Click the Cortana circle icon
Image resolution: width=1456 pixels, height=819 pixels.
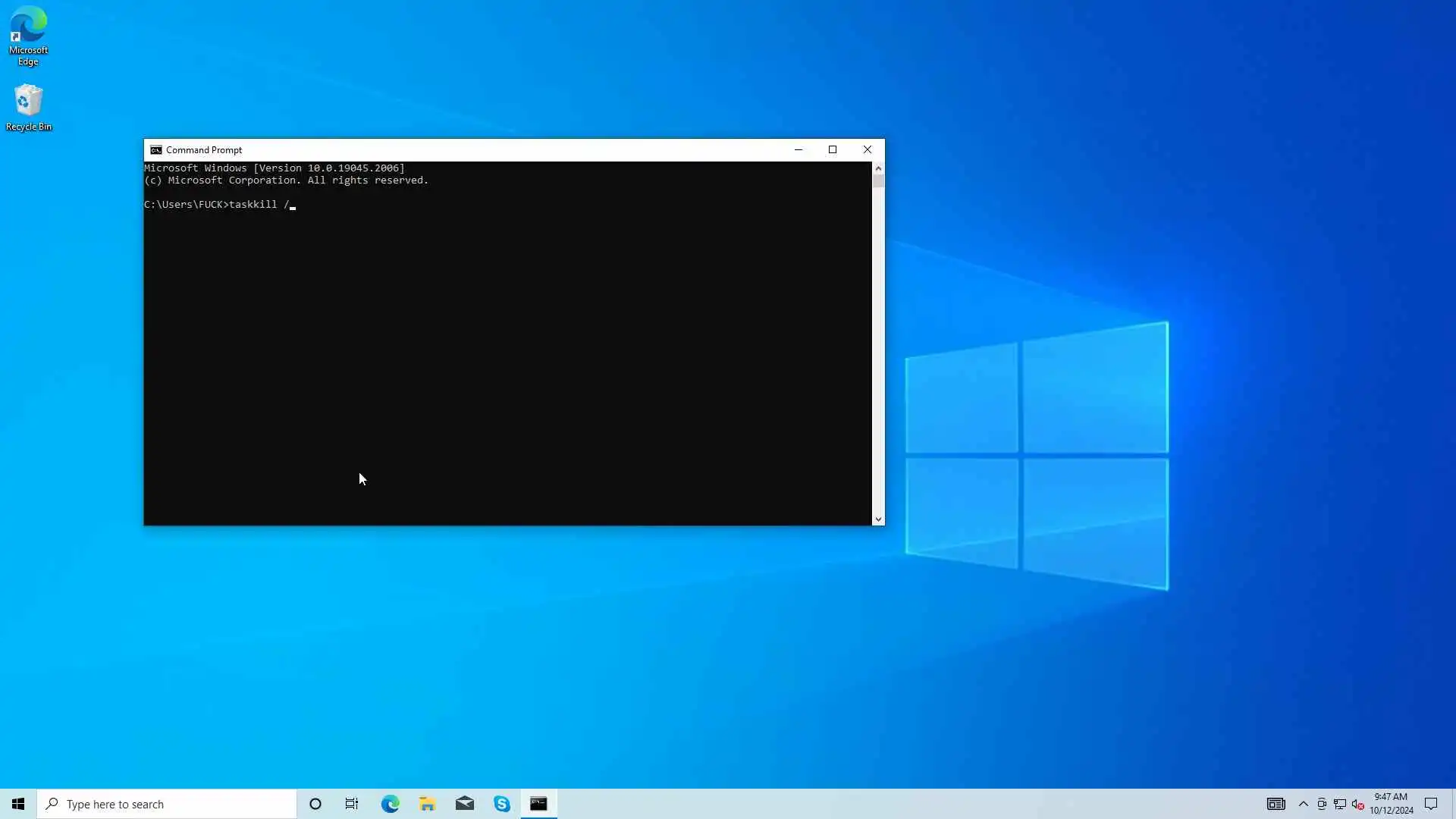[315, 804]
